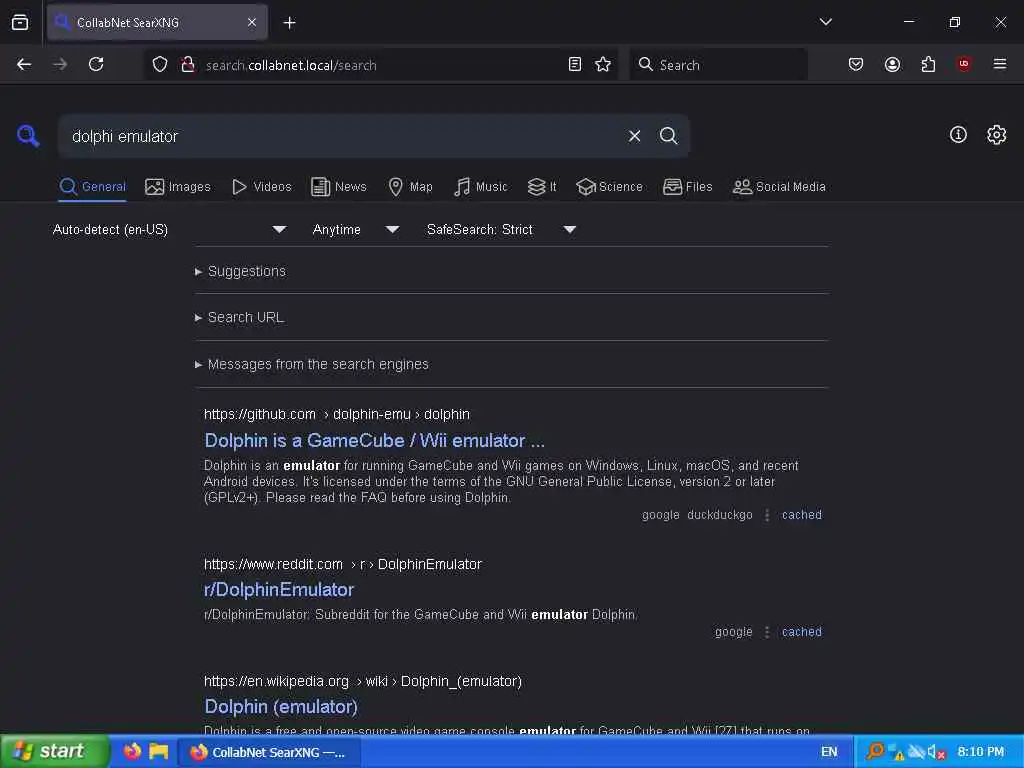This screenshot has width=1024, height=768.
Task: Close the CollabNet SearXNG tab
Action: tap(252, 22)
